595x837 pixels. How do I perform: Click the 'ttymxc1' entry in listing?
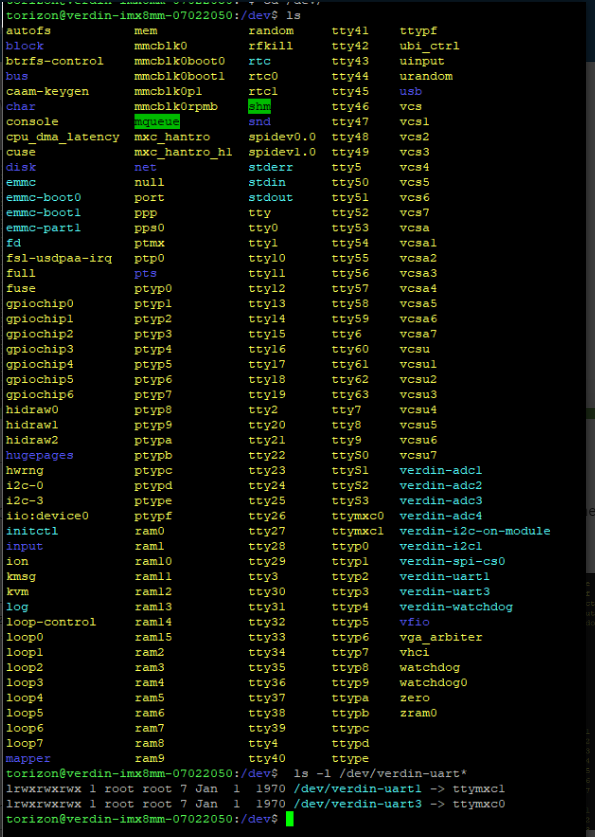click(x=358, y=531)
